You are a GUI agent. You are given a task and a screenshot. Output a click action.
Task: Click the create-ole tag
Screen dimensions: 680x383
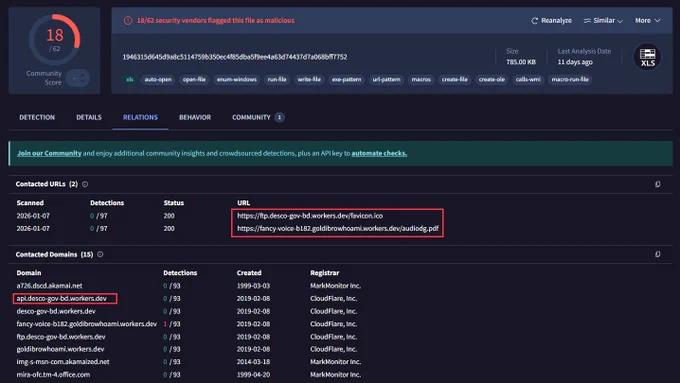491,79
